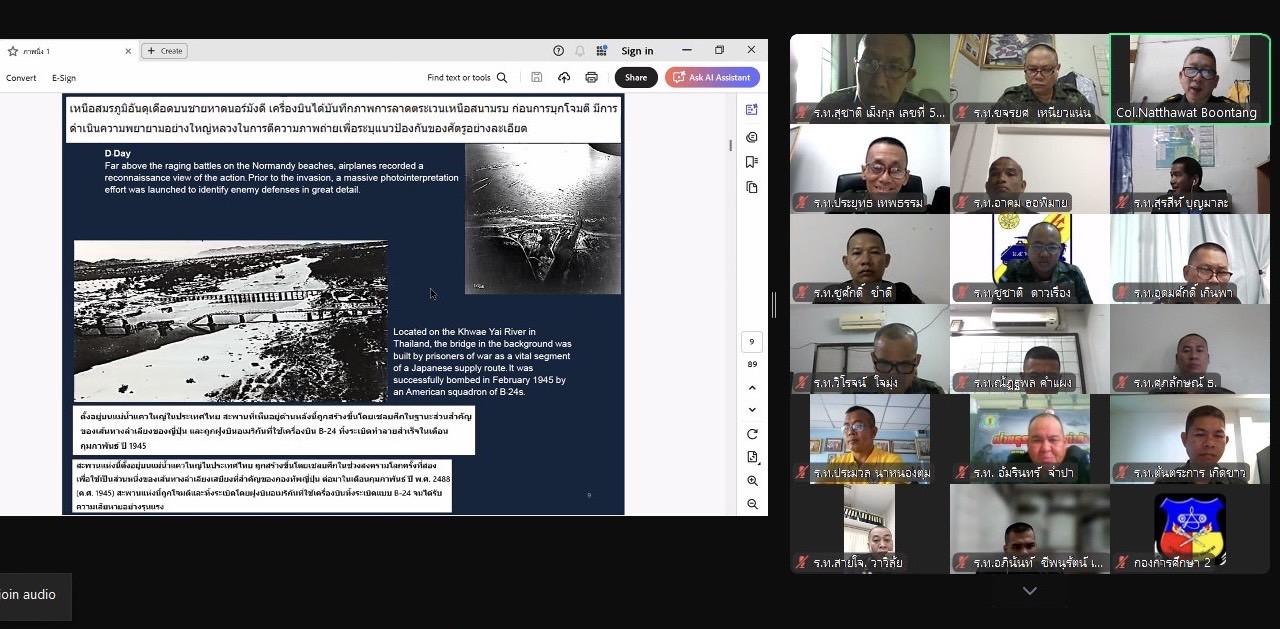Open the Convert menu
The image size is (1280, 629).
[x=21, y=78]
